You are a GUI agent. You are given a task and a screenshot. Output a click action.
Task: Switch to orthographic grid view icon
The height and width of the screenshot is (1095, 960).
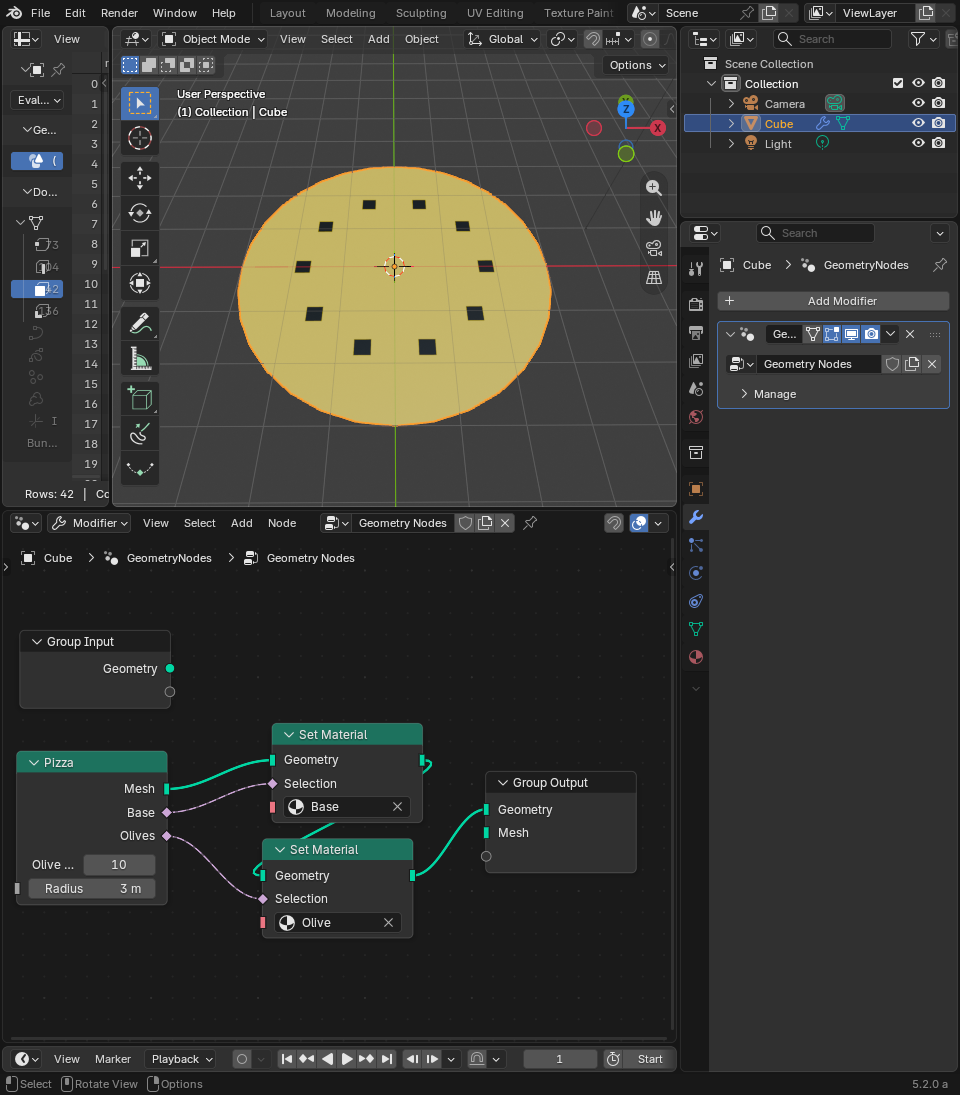[x=653, y=278]
